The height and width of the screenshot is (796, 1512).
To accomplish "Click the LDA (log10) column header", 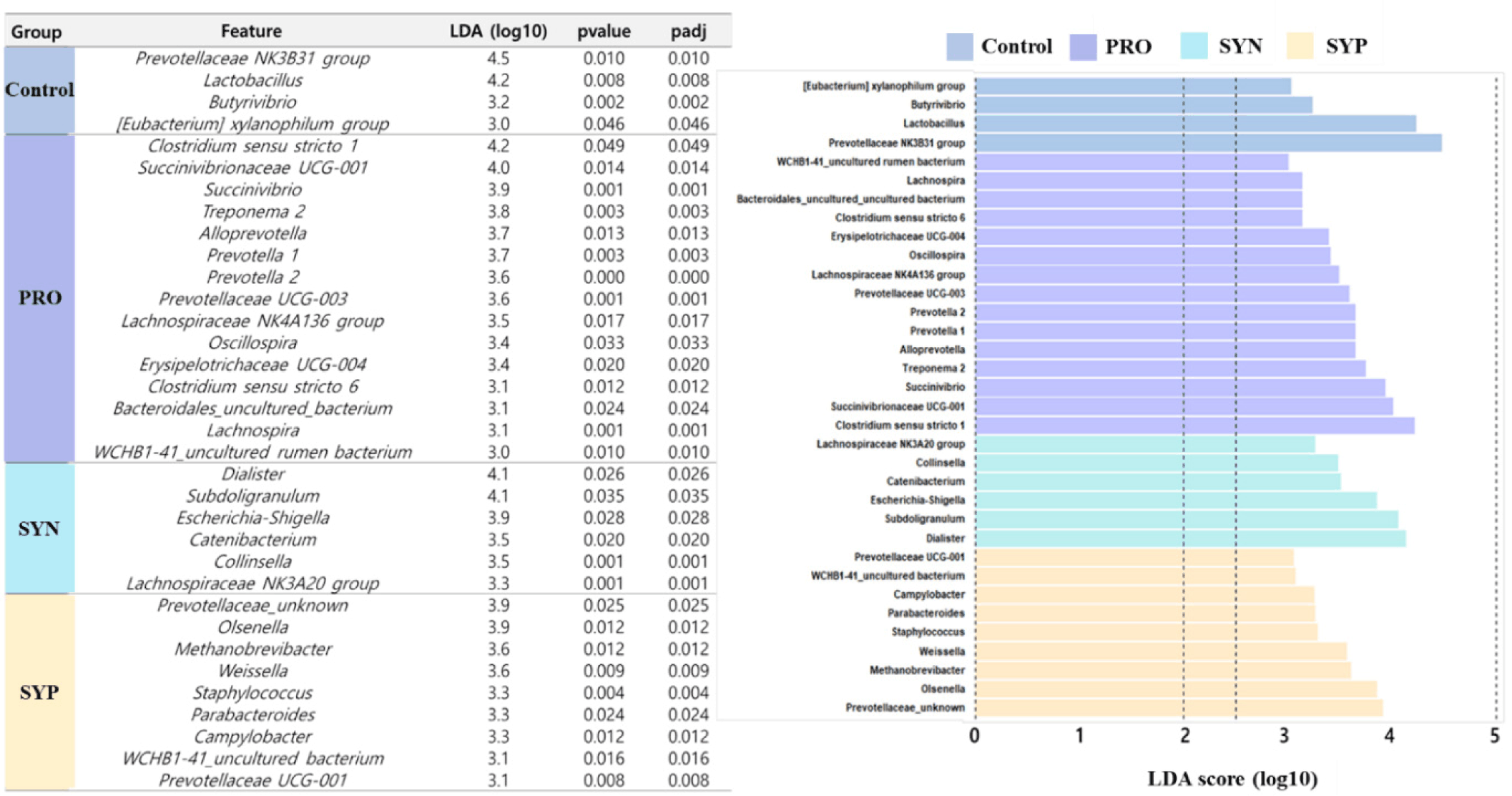I will [x=499, y=31].
